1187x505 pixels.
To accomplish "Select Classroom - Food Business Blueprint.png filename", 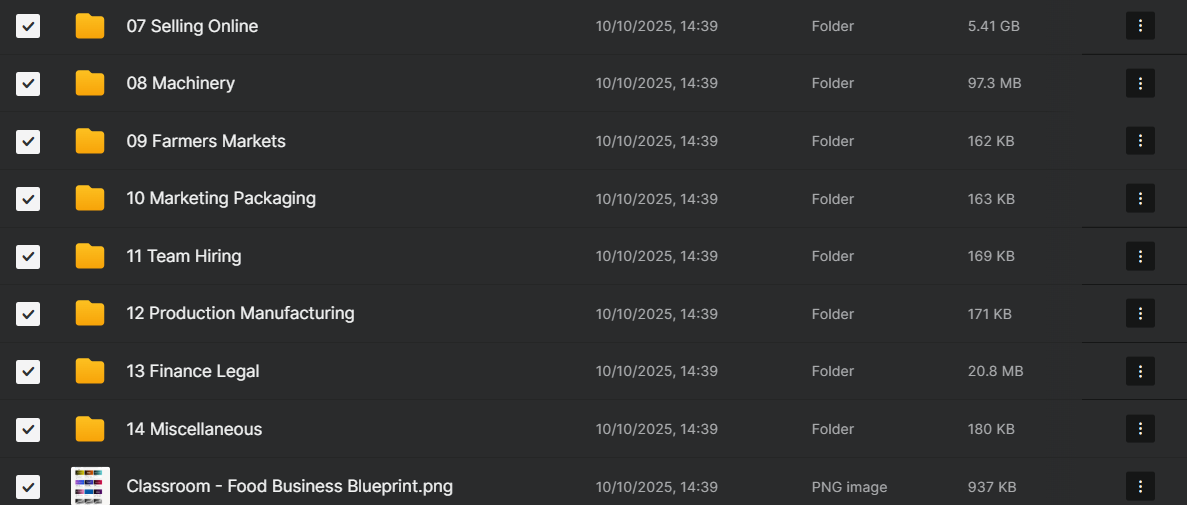I will (289, 487).
